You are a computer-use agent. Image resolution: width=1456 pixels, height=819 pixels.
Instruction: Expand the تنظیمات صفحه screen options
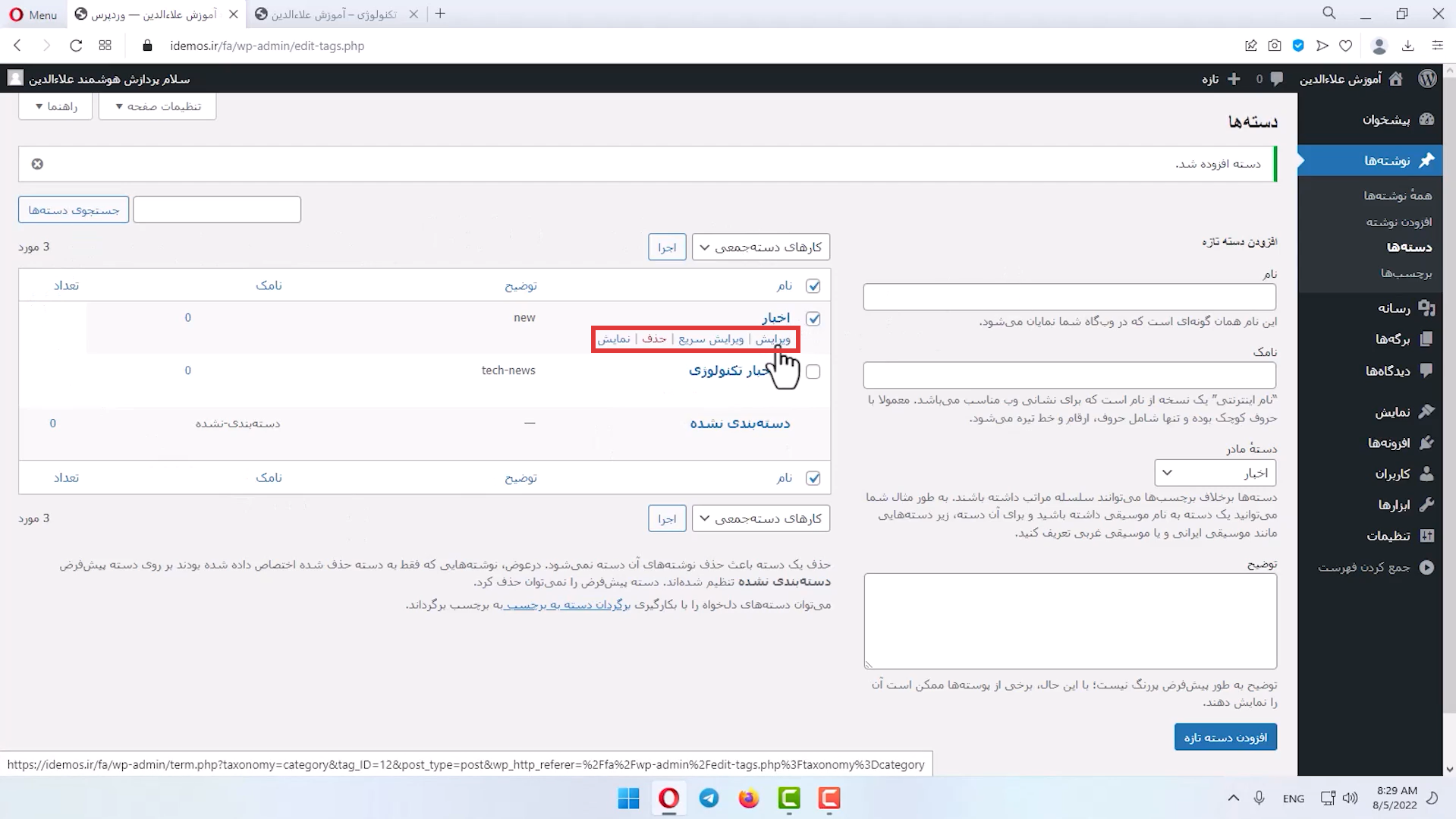tap(157, 106)
